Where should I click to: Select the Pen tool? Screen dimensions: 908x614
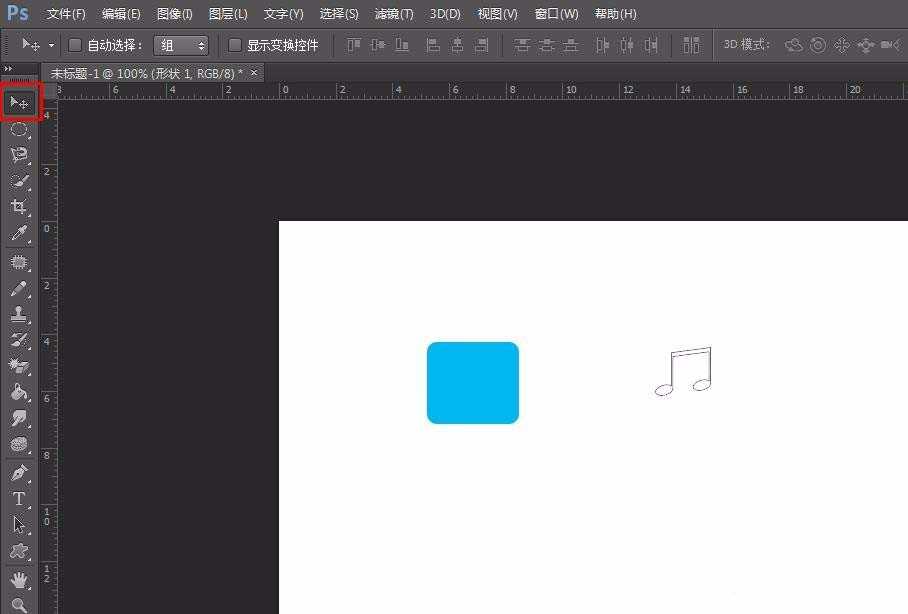coord(18,472)
